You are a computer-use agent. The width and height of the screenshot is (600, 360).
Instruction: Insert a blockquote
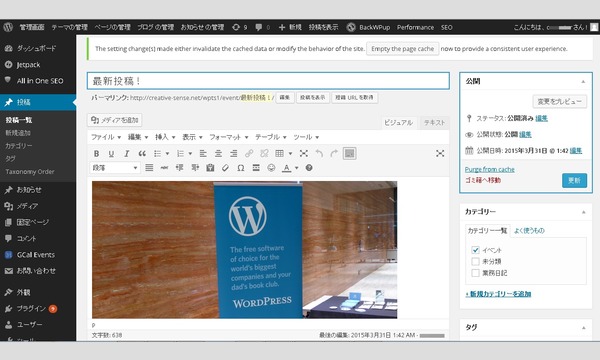(x=142, y=153)
